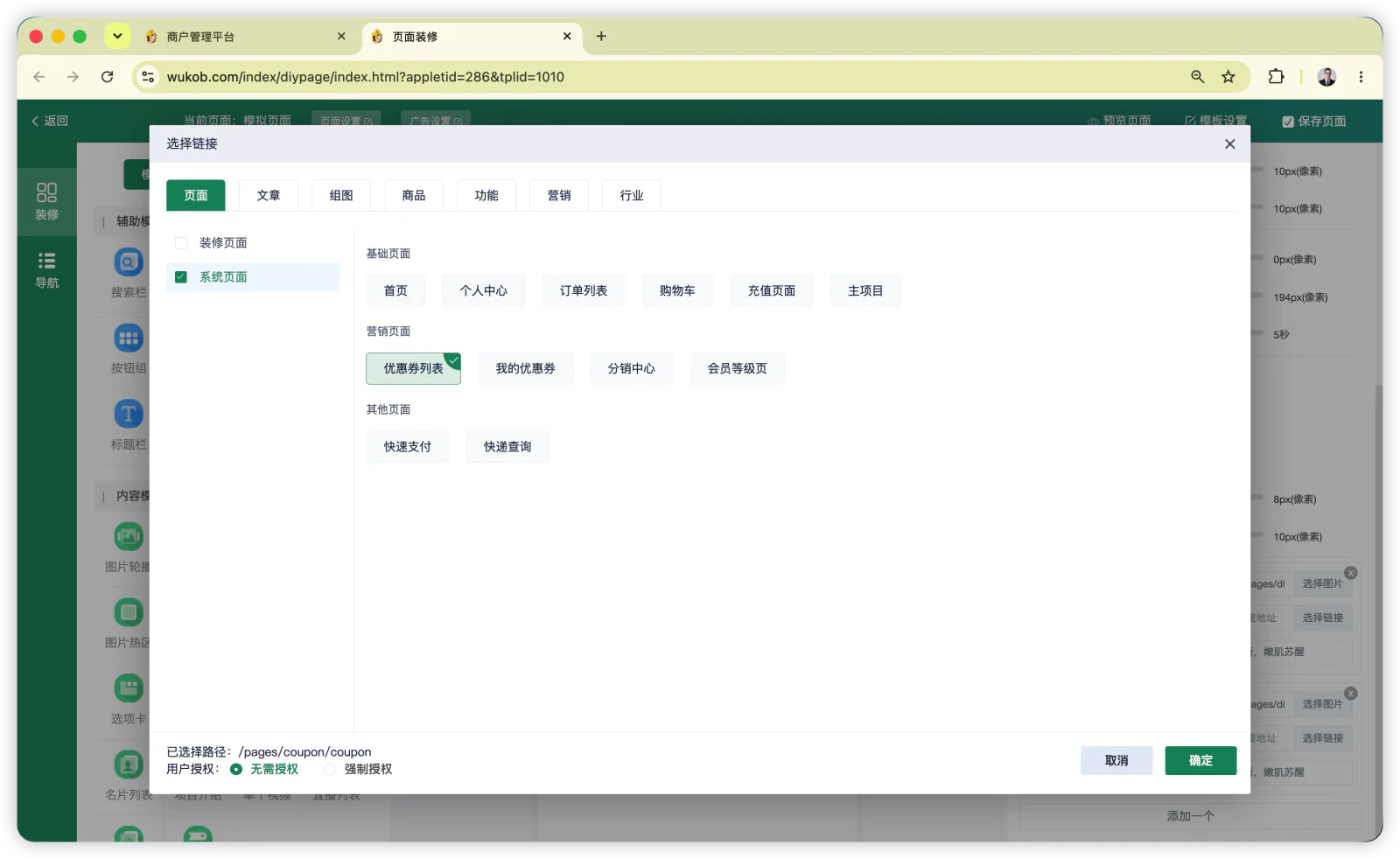
Task: Open the browser profile avatar
Action: 1326,77
